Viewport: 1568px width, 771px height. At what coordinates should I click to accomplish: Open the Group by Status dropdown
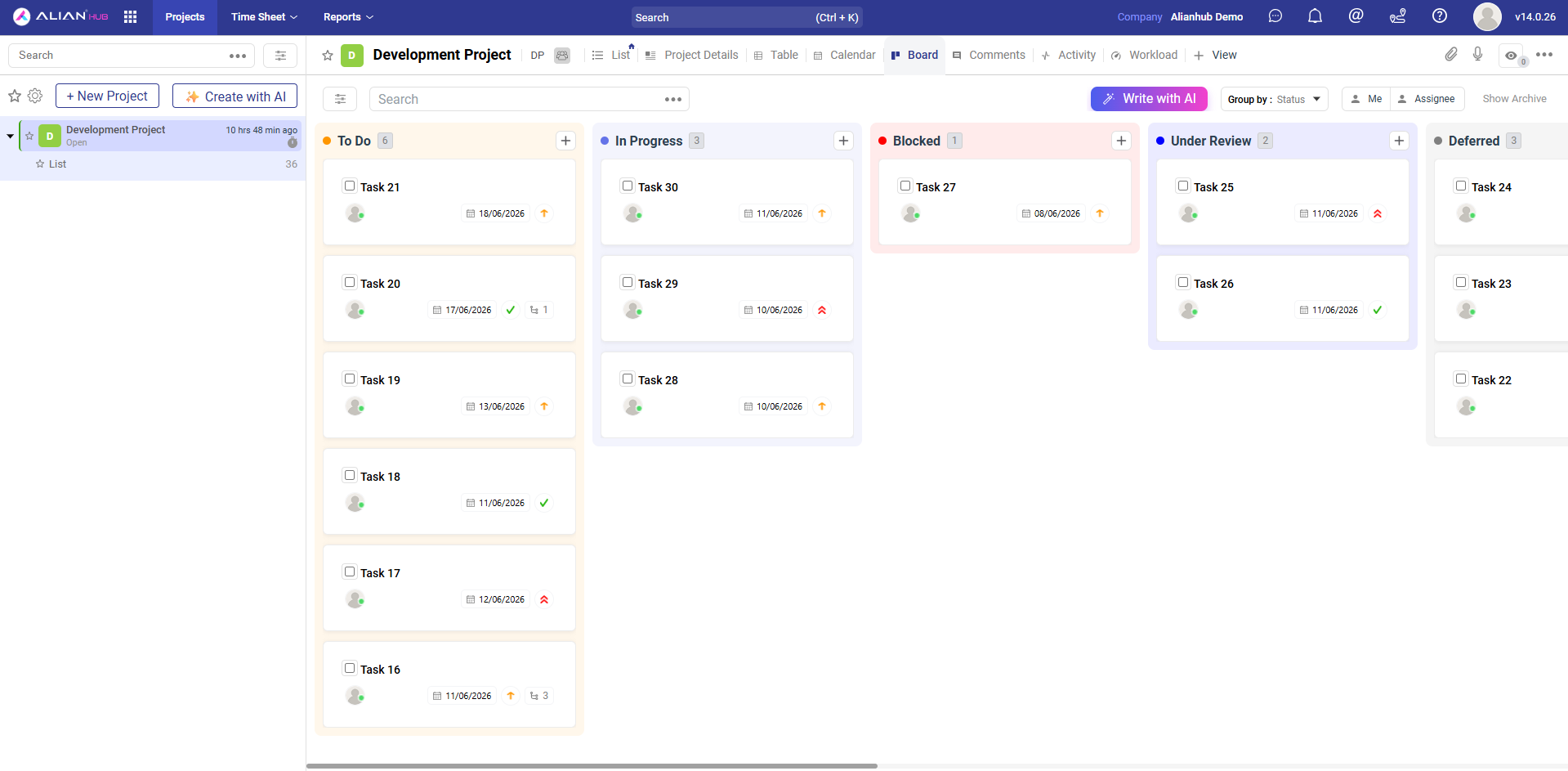1274,99
